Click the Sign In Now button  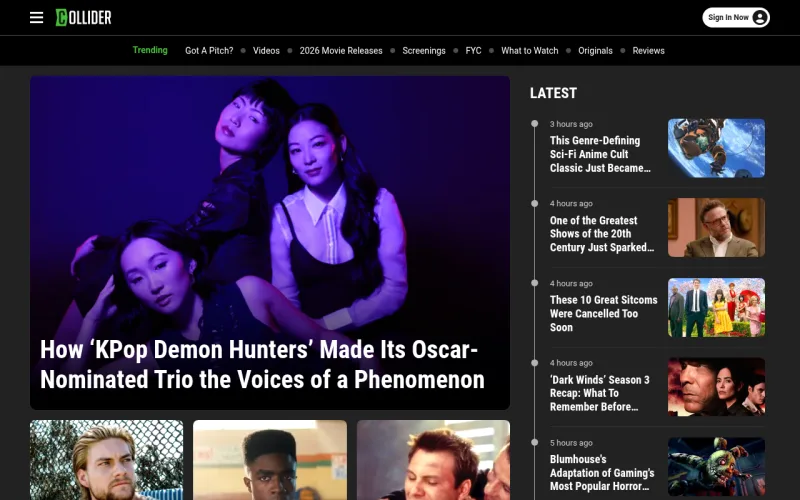pyautogui.click(x=736, y=17)
